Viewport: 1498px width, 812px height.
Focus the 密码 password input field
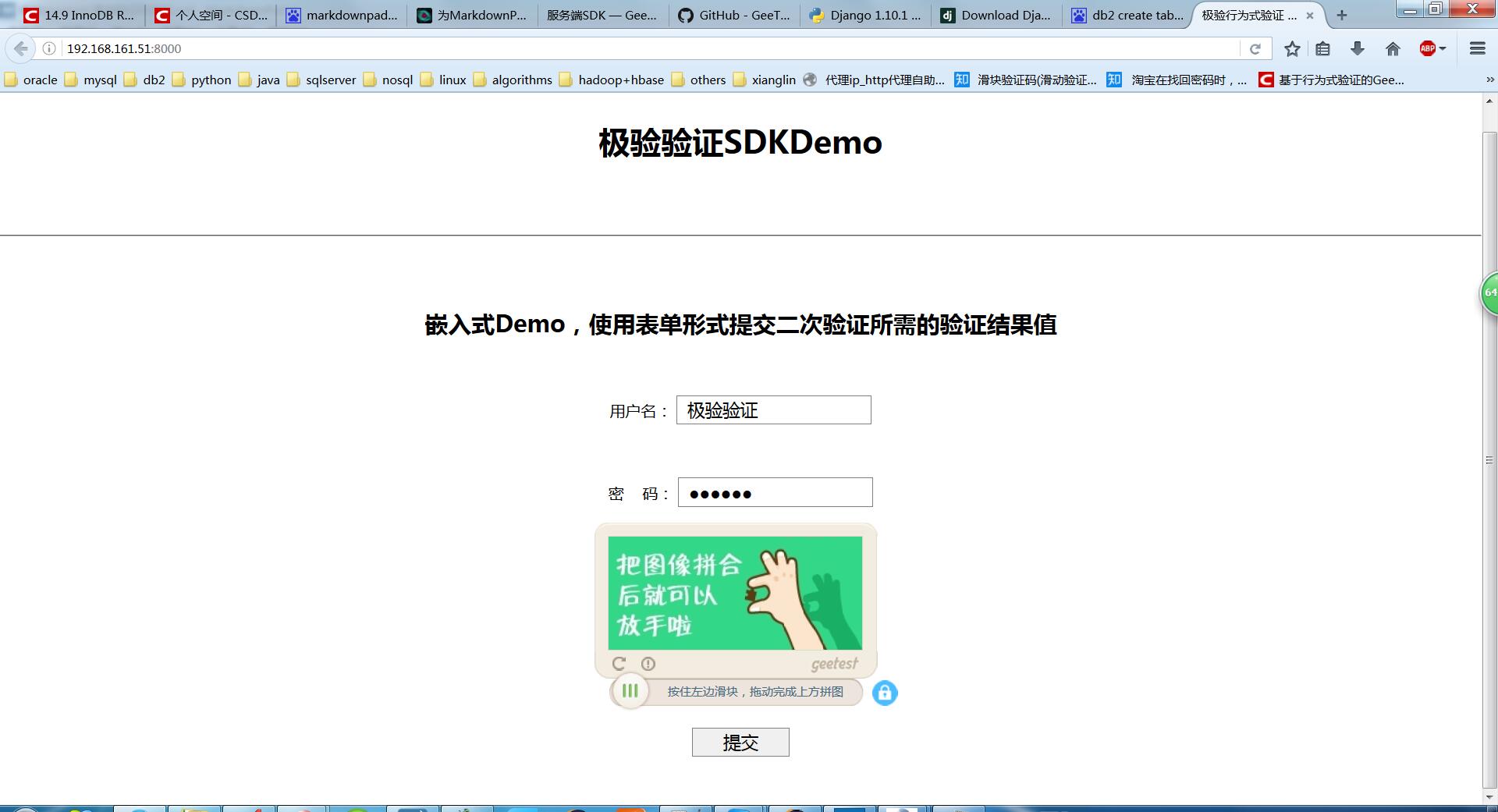pyautogui.click(x=776, y=492)
